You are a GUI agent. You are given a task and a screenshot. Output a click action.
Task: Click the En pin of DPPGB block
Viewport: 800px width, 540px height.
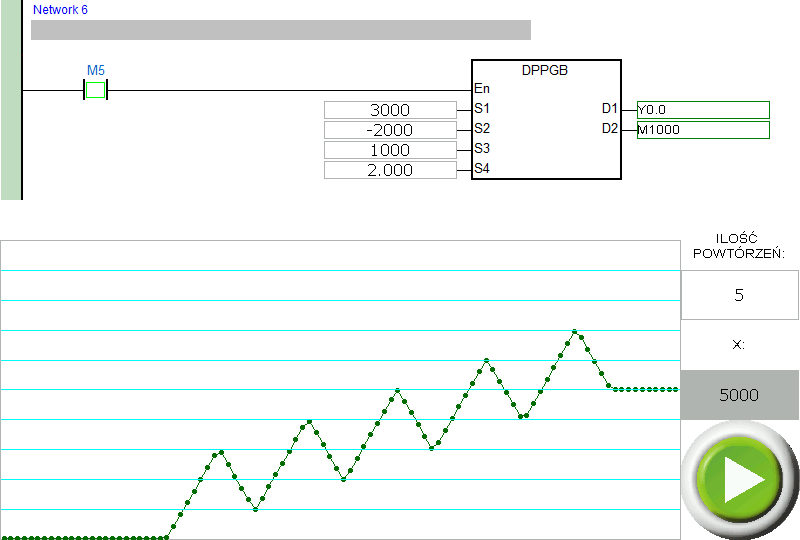point(481,89)
